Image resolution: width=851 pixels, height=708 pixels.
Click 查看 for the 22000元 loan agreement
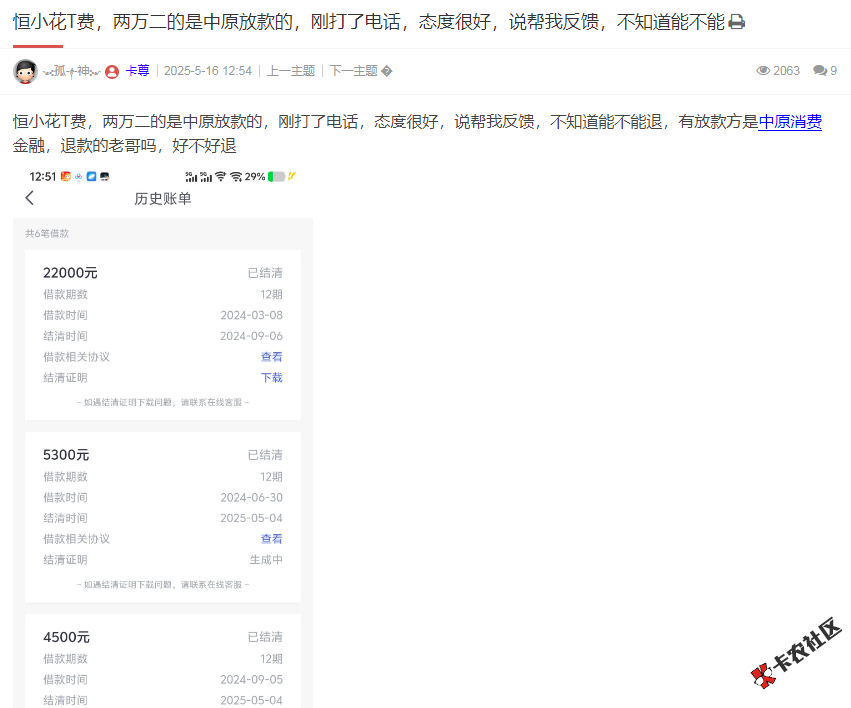(x=271, y=356)
